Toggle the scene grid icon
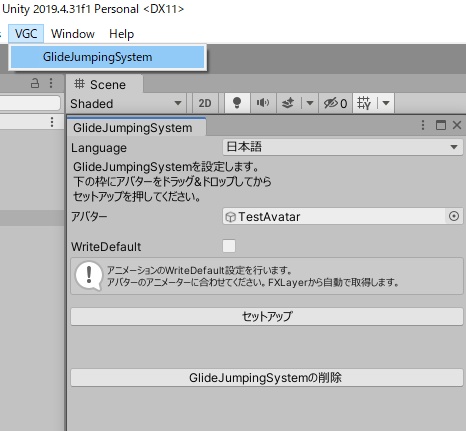This screenshot has height=431, width=466. point(364,103)
